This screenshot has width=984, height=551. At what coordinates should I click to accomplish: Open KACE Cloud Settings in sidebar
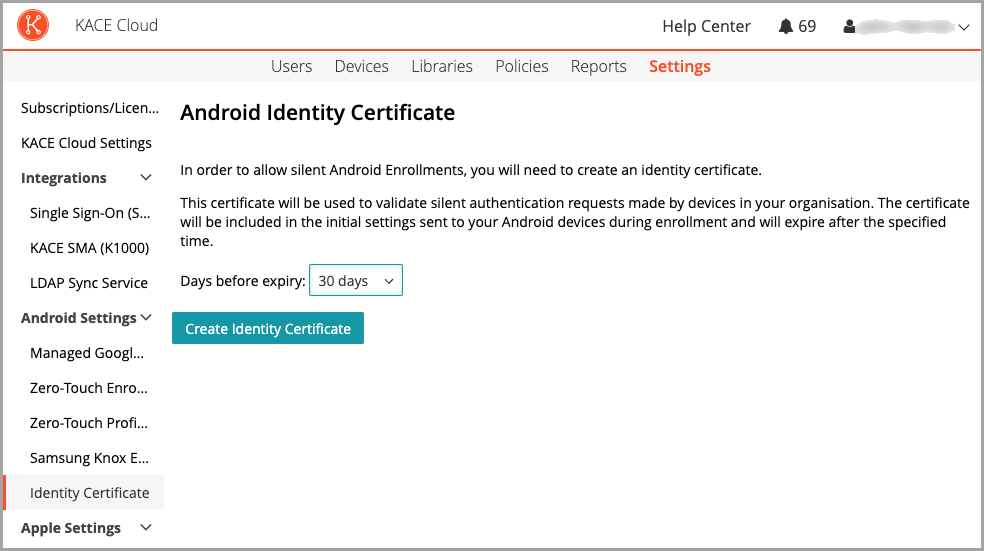click(x=86, y=143)
